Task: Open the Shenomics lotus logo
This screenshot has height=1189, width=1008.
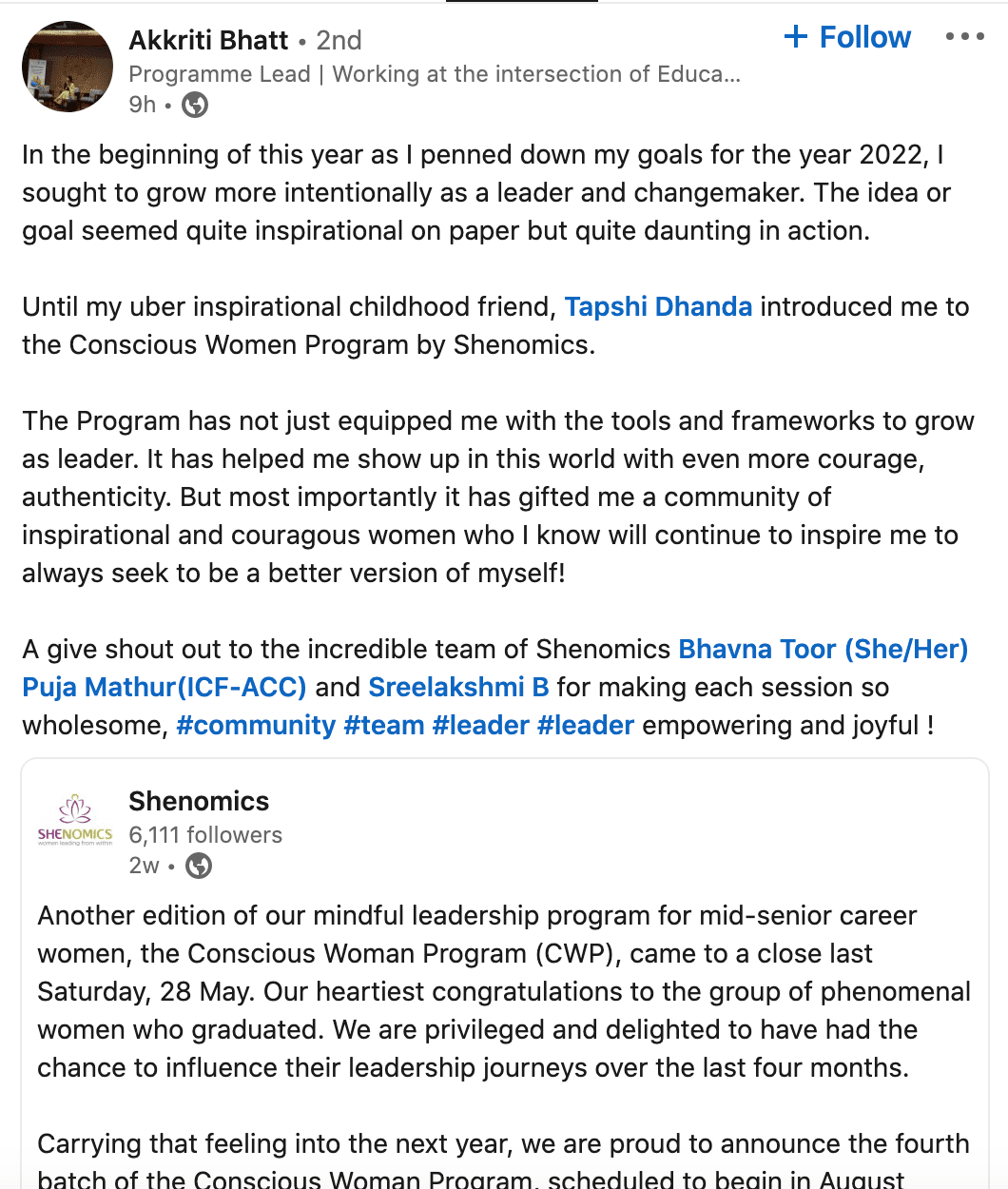Action: [75, 819]
